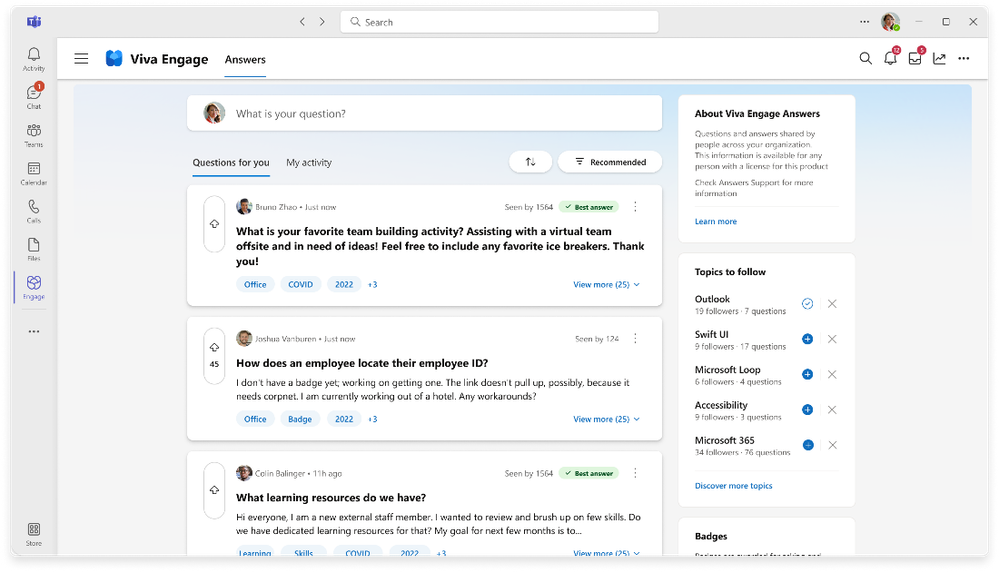Follow the Microsoft Loop topic
Image resolution: width=999 pixels, height=572 pixels.
click(x=807, y=375)
